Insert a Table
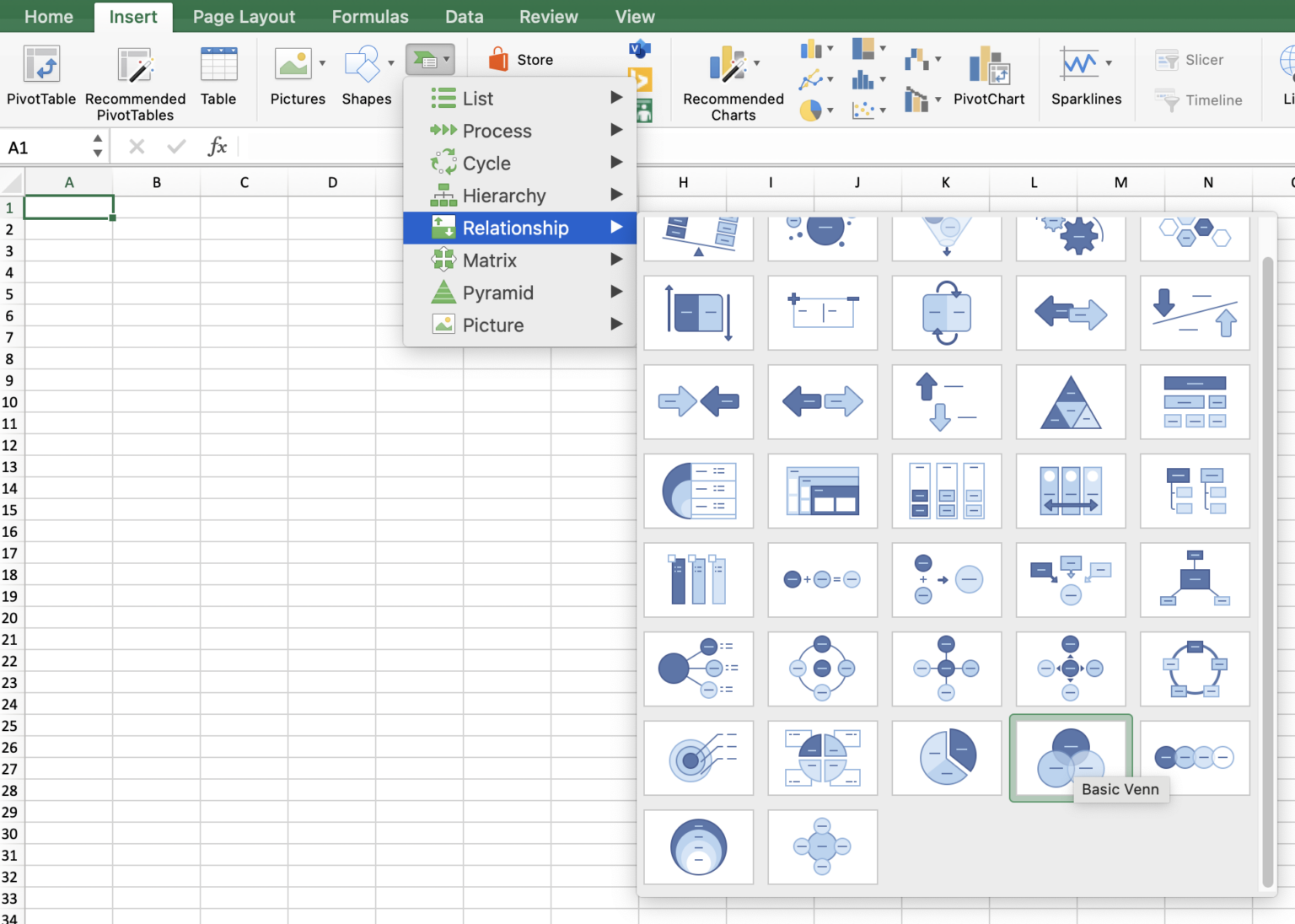1295x924 pixels. [x=218, y=76]
